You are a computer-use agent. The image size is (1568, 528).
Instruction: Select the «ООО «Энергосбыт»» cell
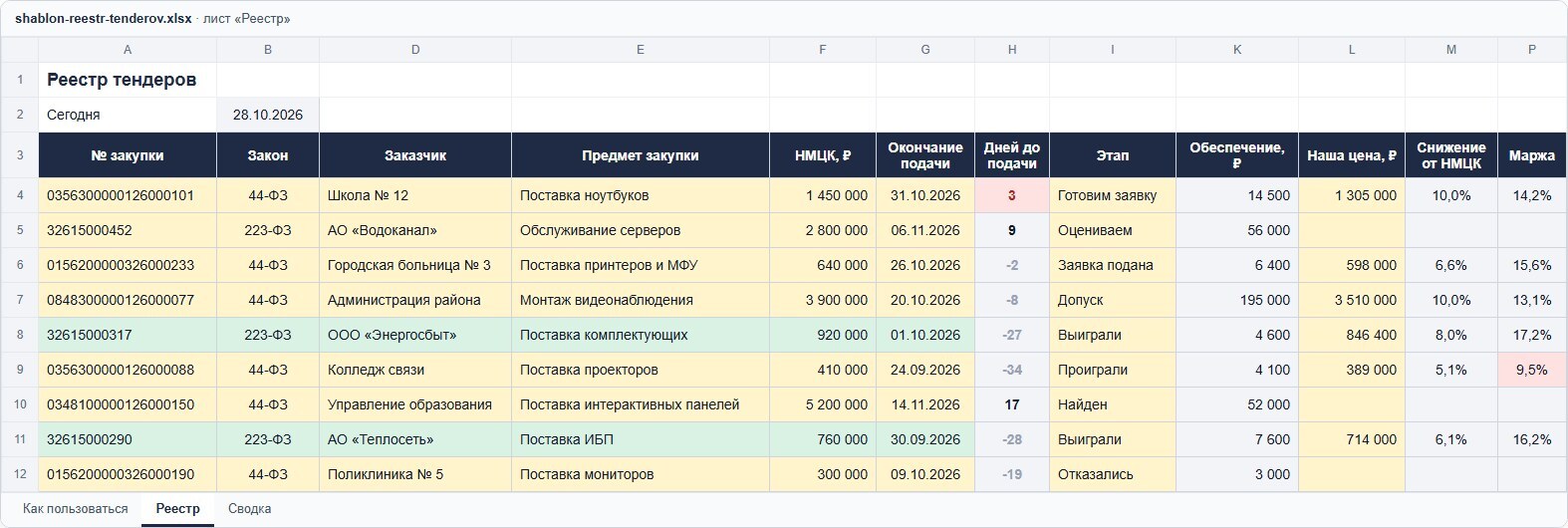(x=415, y=335)
